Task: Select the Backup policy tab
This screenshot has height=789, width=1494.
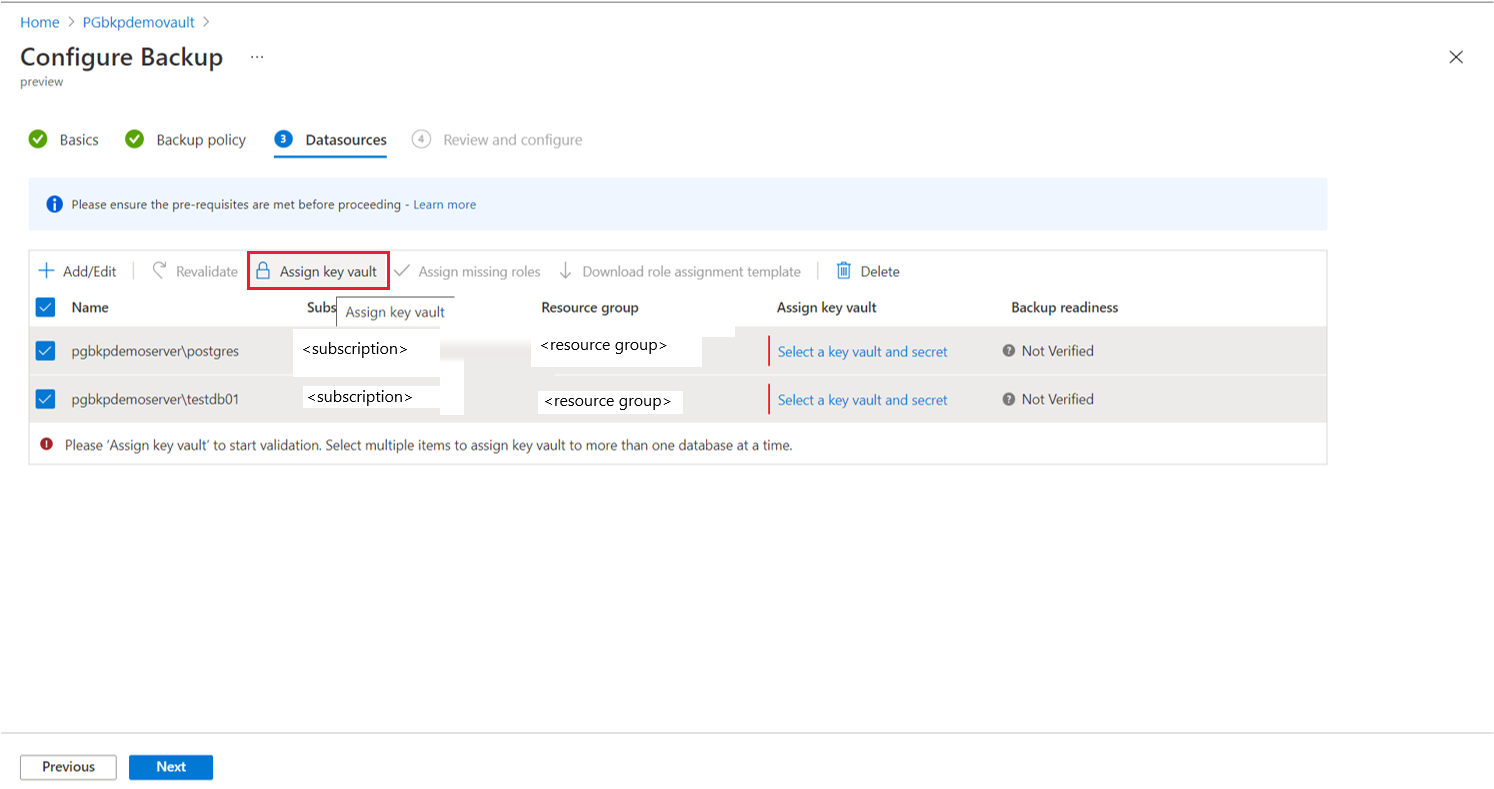Action: tap(199, 139)
